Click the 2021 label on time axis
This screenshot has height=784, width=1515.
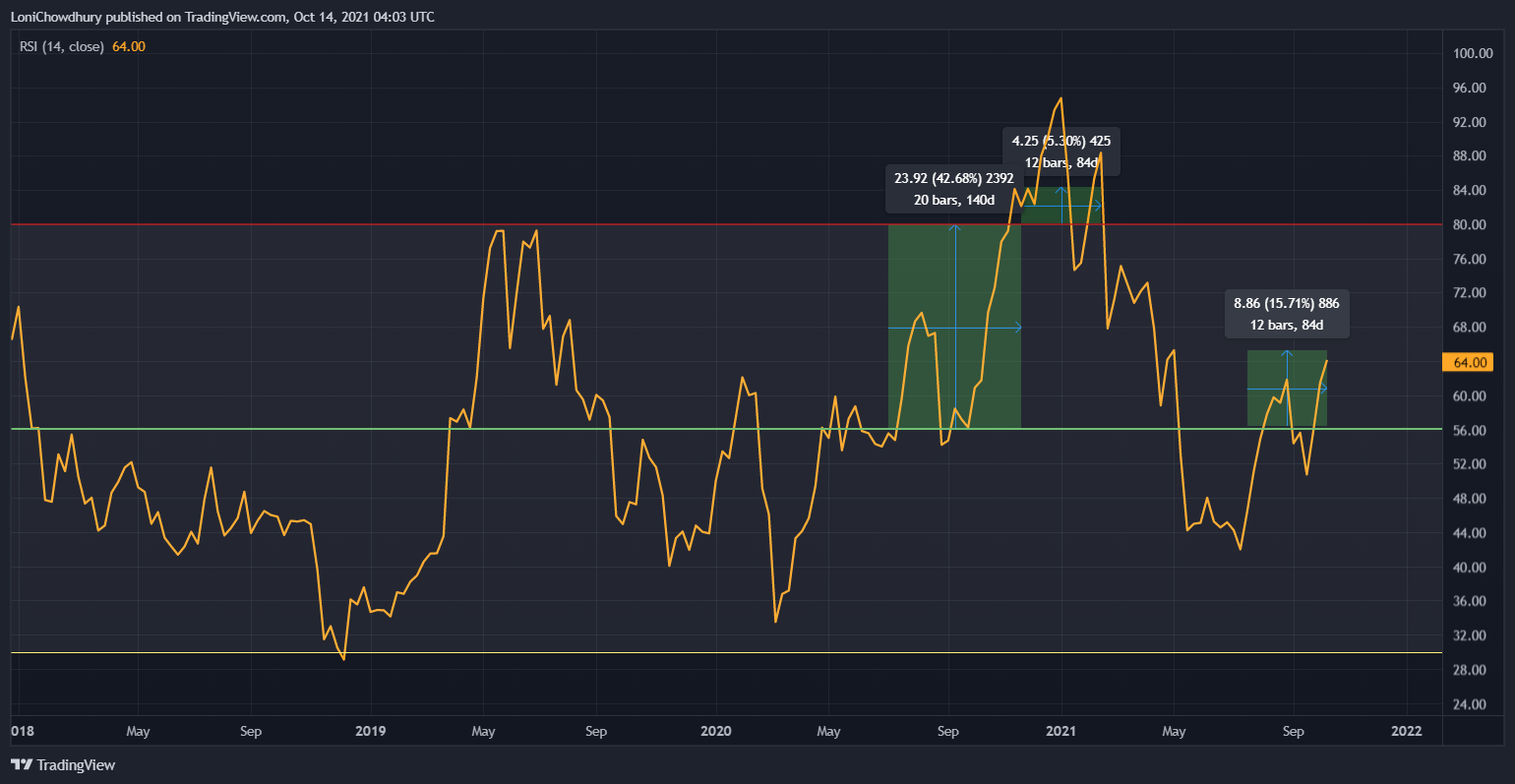point(1060,731)
